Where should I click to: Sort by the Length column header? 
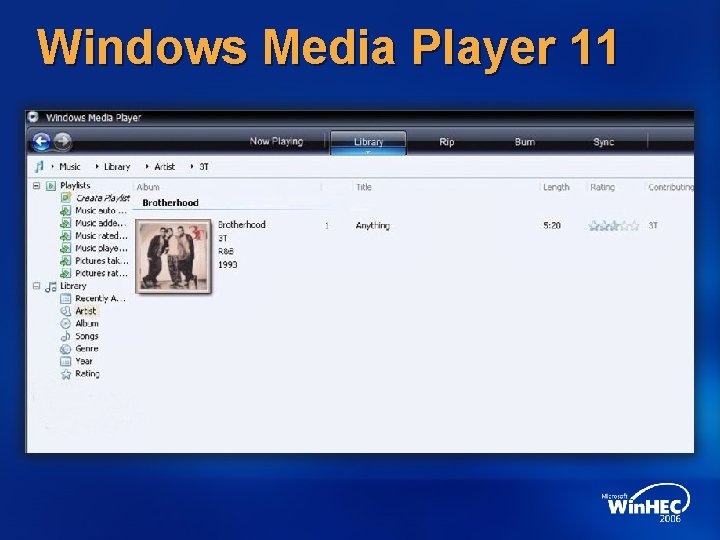[x=556, y=187]
